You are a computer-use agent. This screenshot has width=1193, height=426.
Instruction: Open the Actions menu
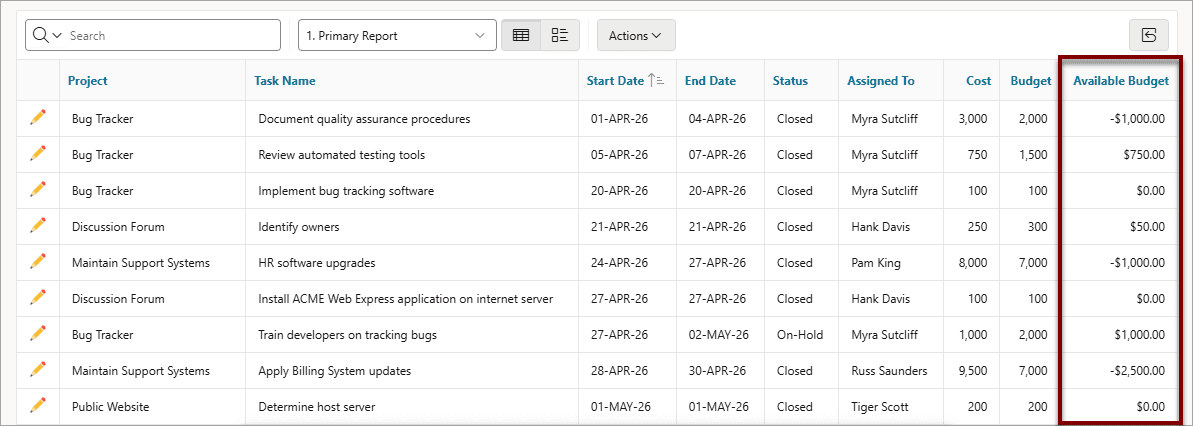point(636,36)
